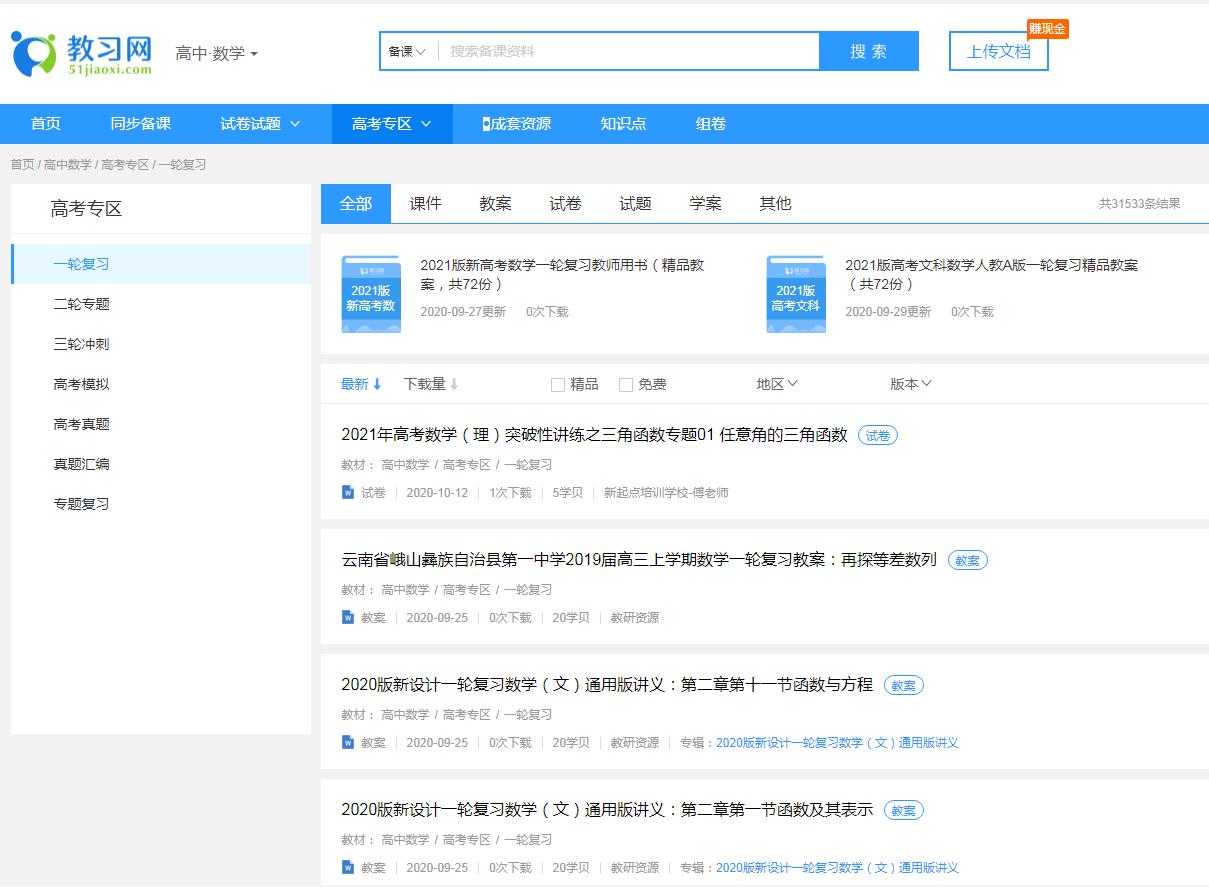Toggle sorting by 下载量
Screen dimensions: 1209x887
[424, 383]
